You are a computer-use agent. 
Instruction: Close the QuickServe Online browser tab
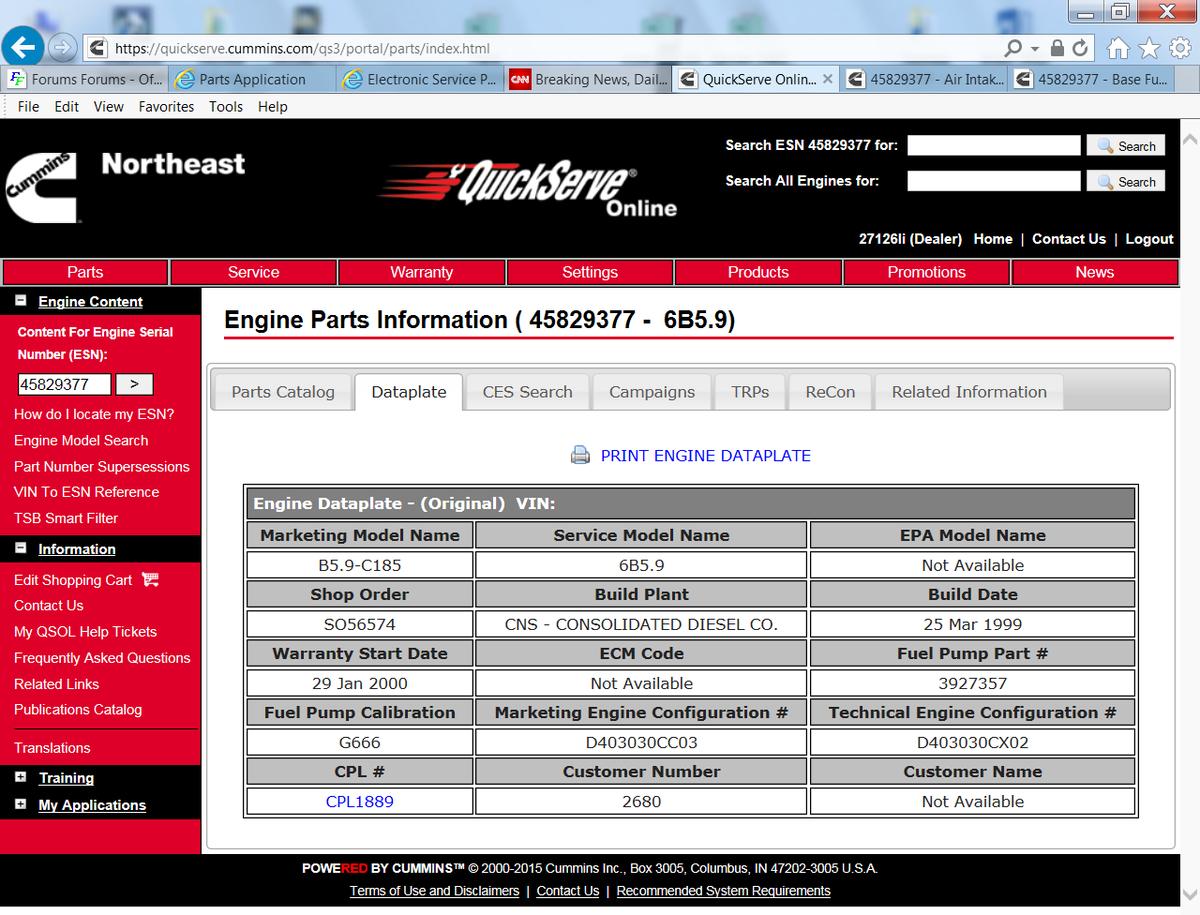click(x=828, y=79)
